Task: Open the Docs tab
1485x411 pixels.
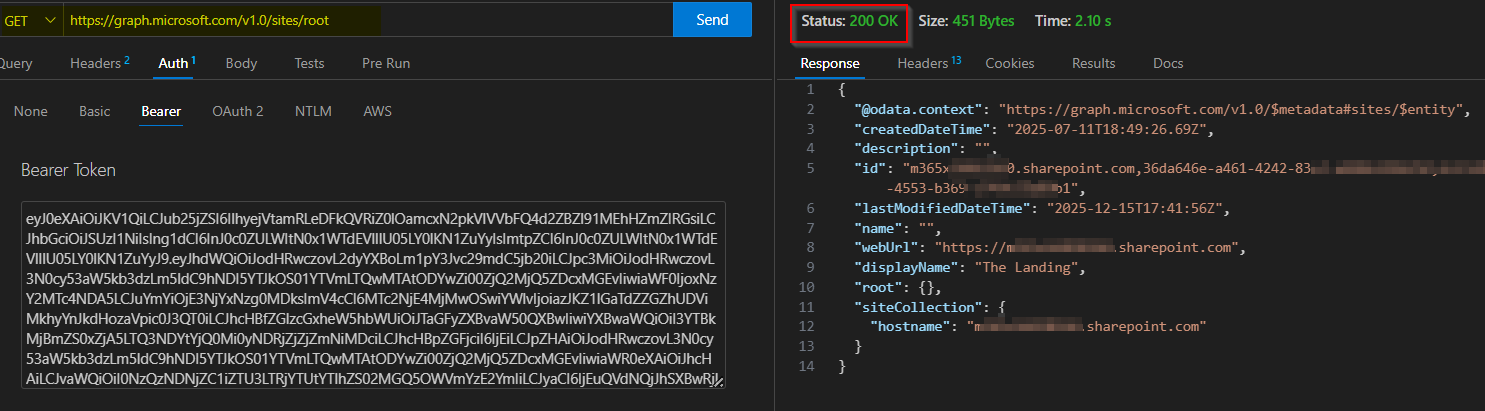Action: pyautogui.click(x=1168, y=63)
